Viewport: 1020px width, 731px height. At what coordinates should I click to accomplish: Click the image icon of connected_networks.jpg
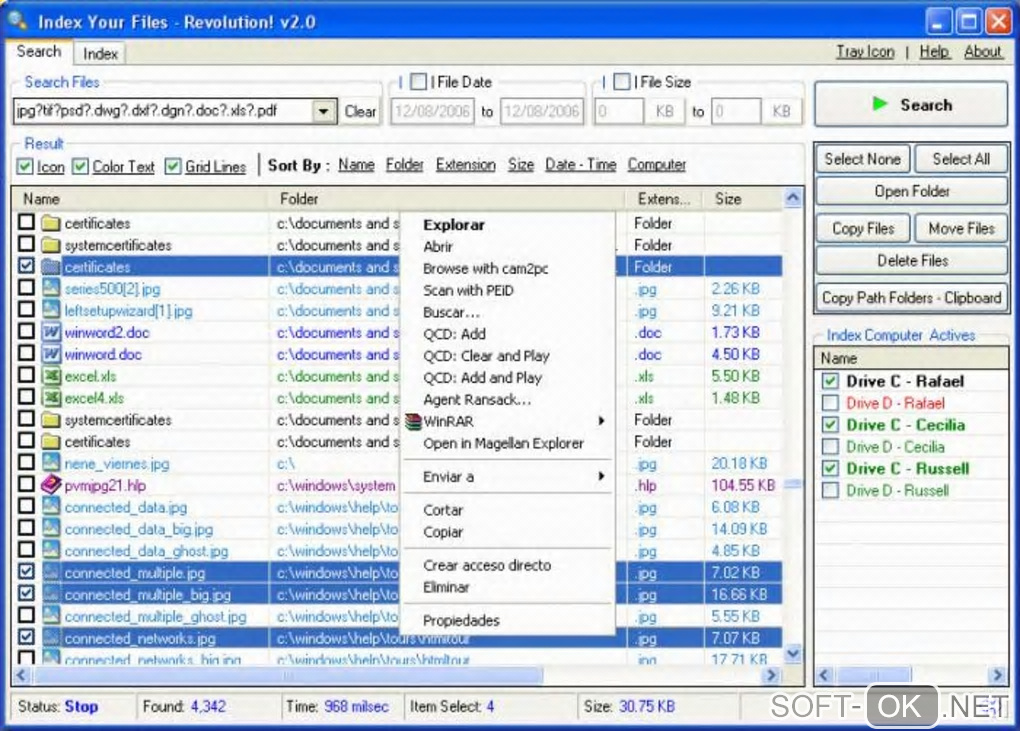(x=51, y=638)
